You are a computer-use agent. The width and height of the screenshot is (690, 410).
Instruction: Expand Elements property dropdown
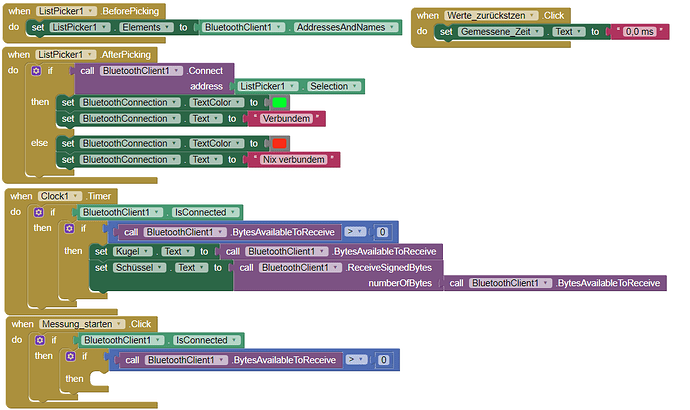tap(146, 27)
